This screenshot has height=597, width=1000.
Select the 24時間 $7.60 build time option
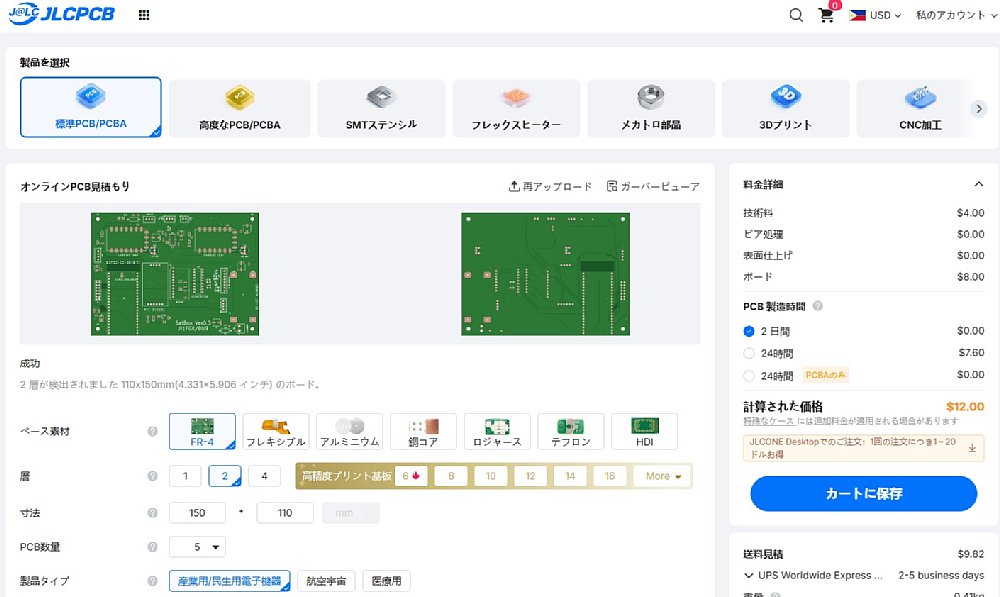[x=749, y=353]
